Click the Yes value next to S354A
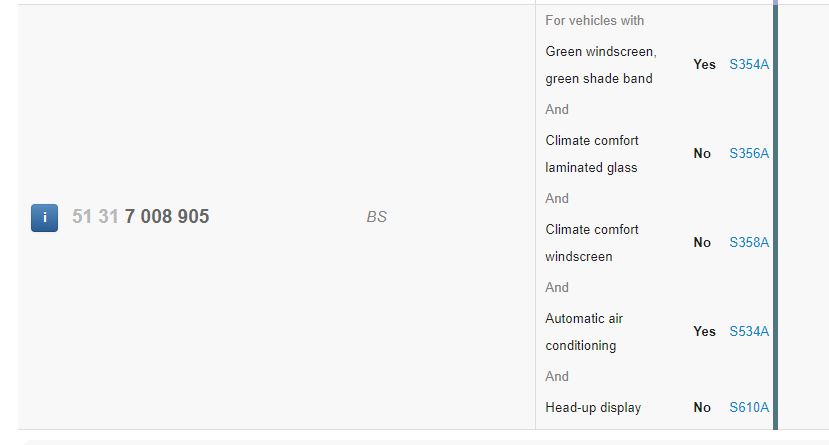Image resolution: width=829 pixels, height=445 pixels. 704,64
